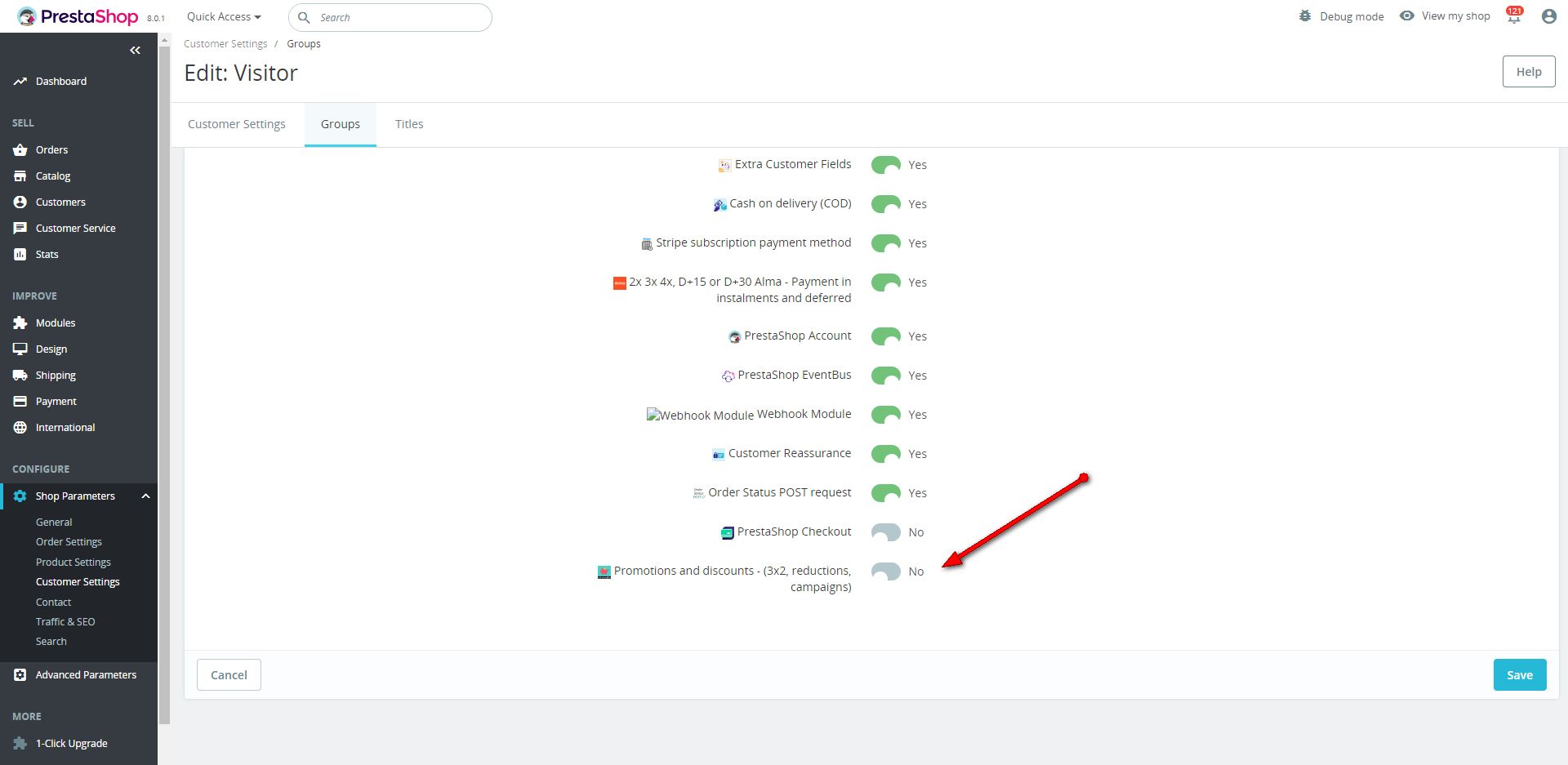Click the PrestaShop EventBus module icon
The image size is (1568, 765).
pyautogui.click(x=728, y=376)
